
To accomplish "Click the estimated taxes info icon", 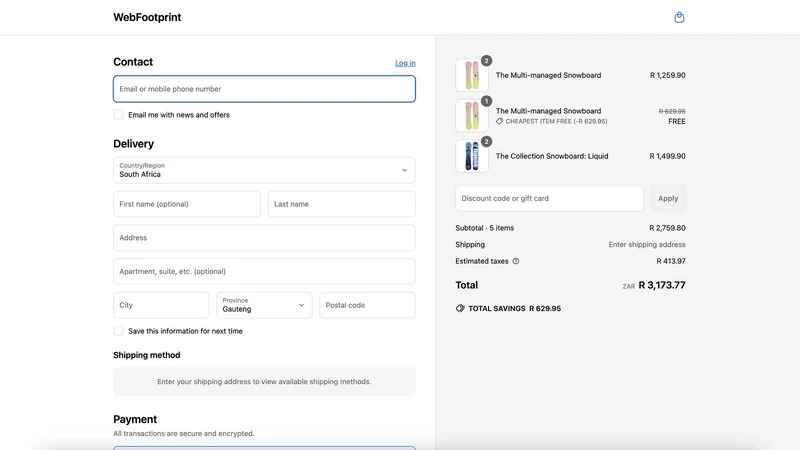I will tap(516, 261).
